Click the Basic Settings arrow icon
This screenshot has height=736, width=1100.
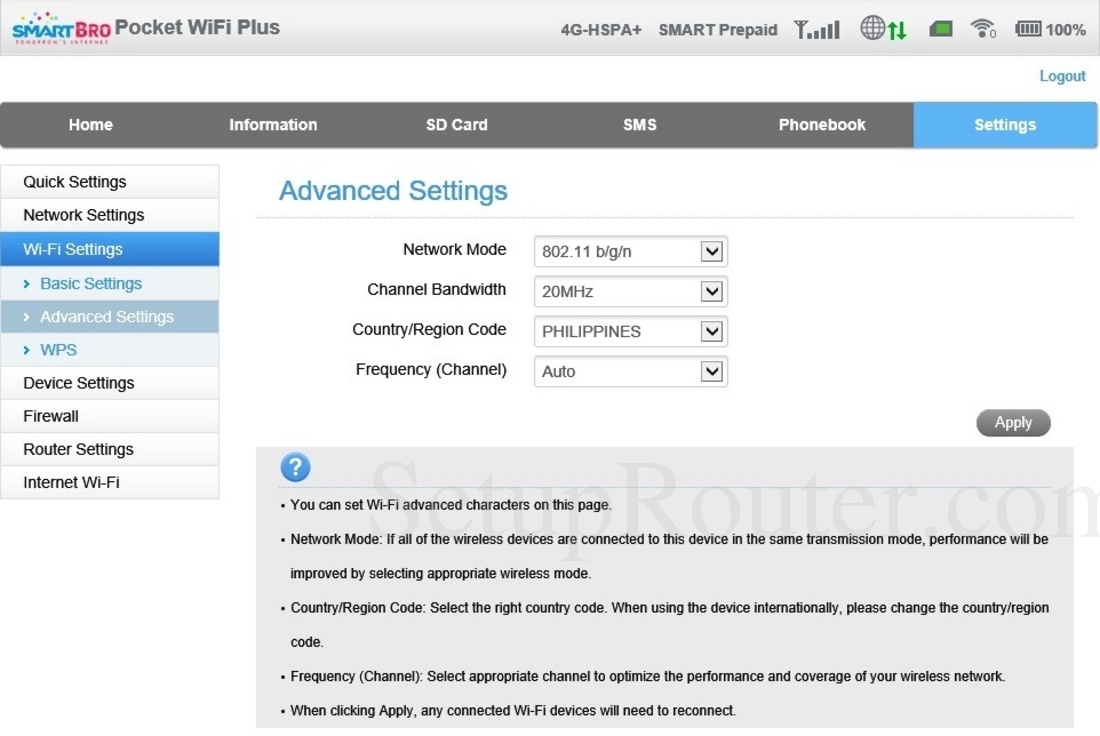coord(27,283)
